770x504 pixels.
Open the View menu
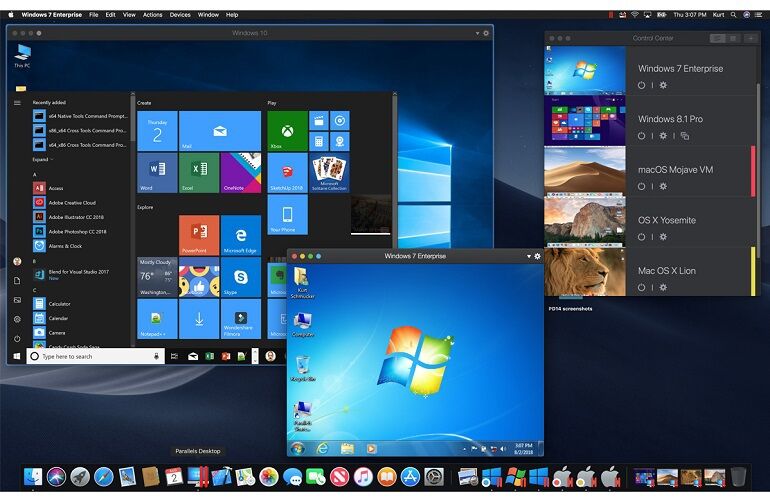[129, 15]
